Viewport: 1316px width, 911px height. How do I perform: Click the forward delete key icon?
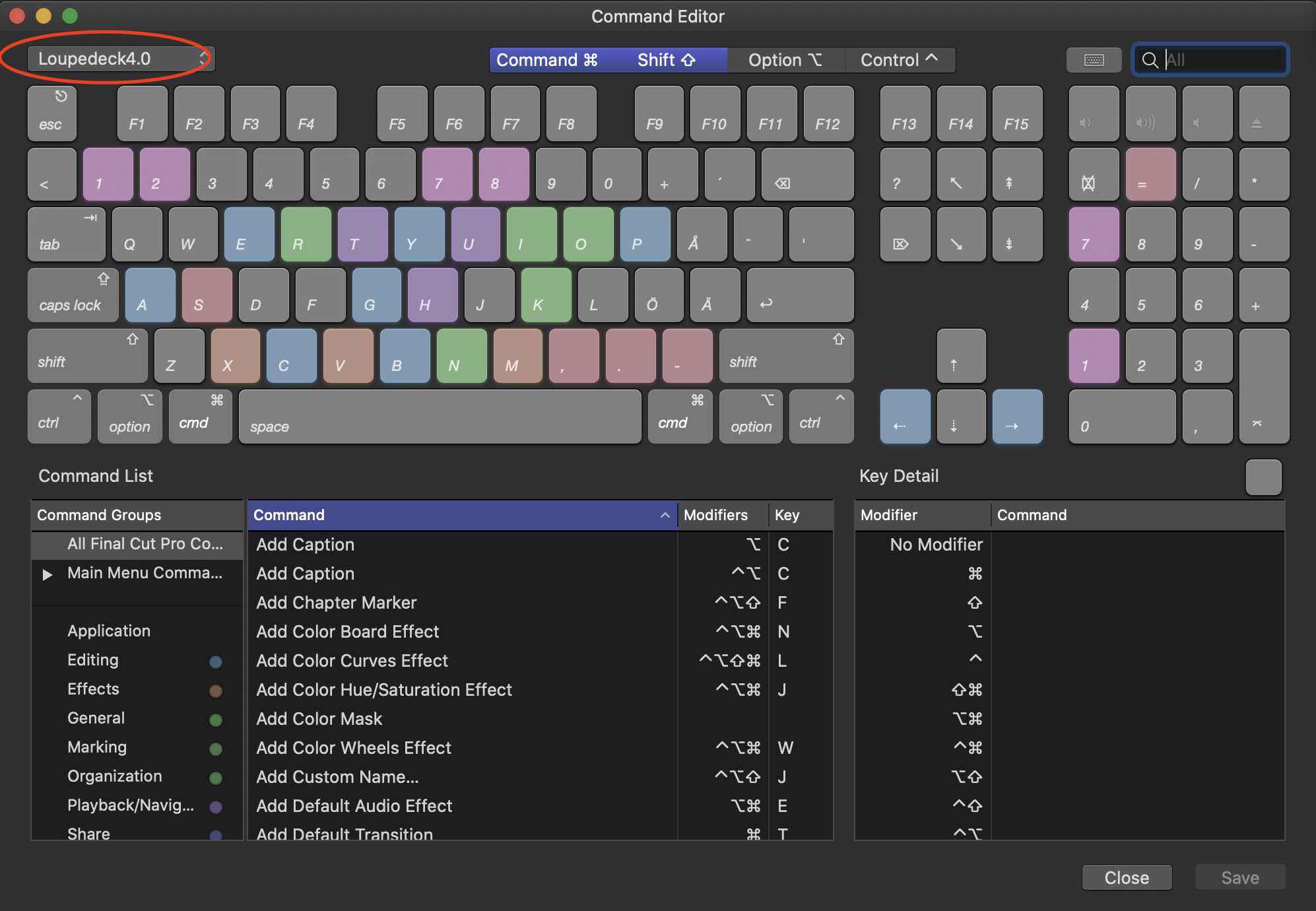905,235
